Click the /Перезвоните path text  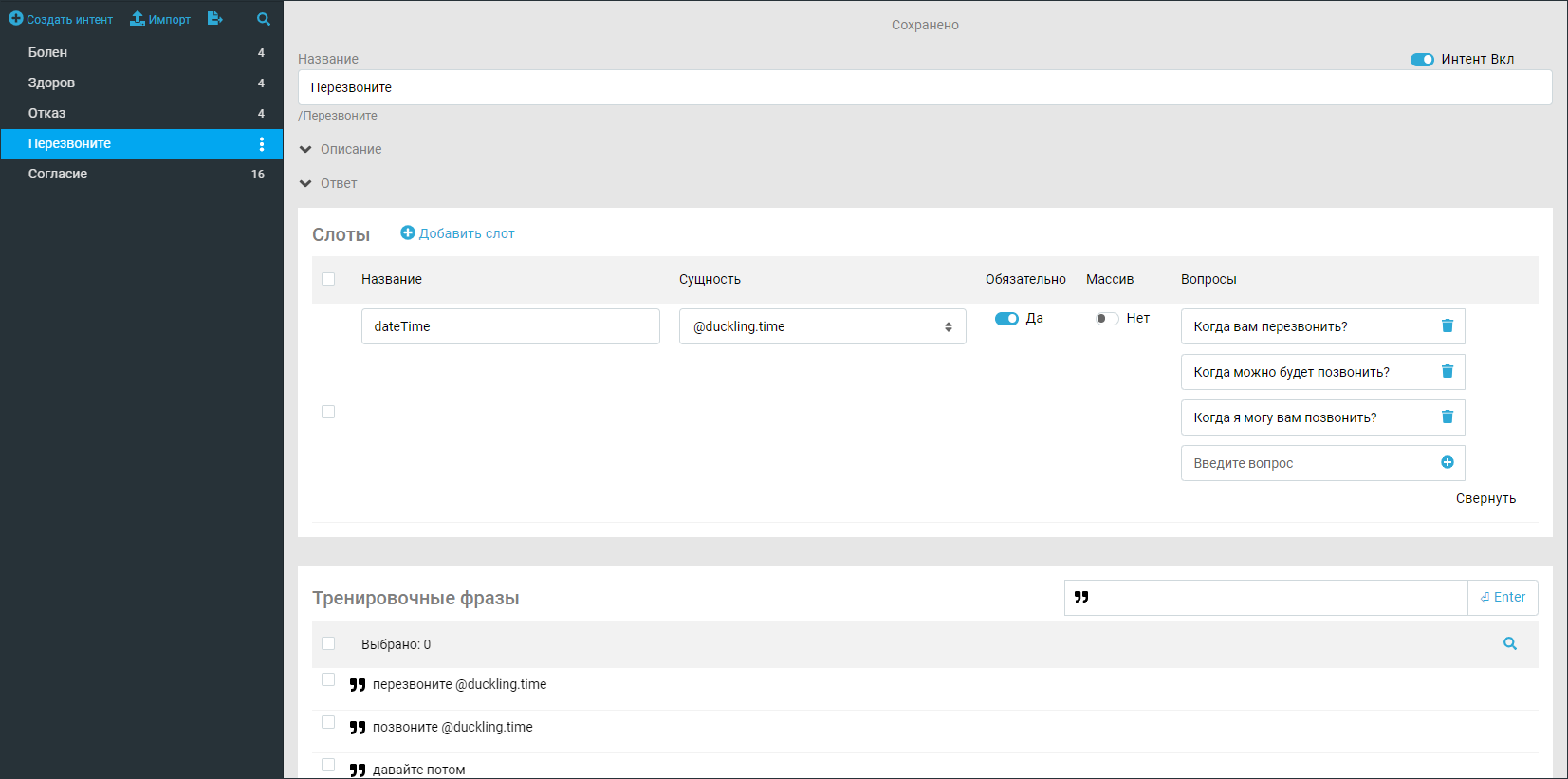tap(338, 116)
